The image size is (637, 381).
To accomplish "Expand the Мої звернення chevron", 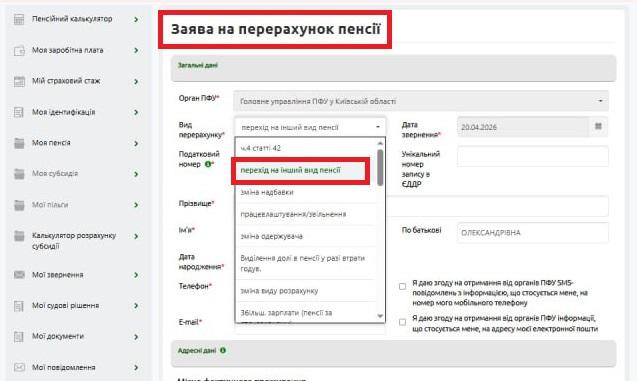I will coord(136,275).
